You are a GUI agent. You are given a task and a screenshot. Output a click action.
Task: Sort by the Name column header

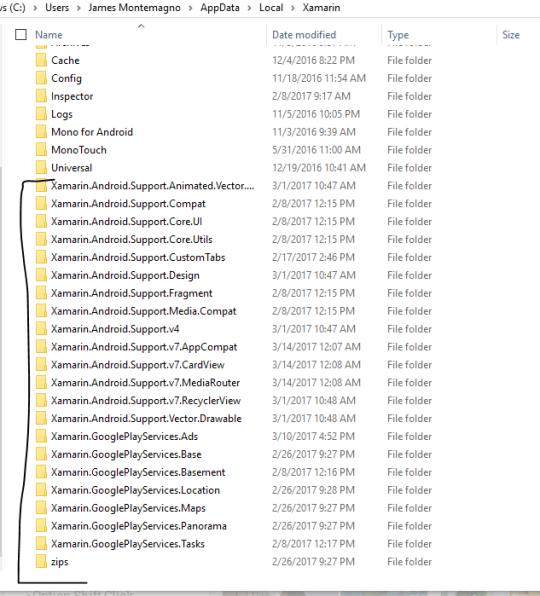tap(49, 35)
